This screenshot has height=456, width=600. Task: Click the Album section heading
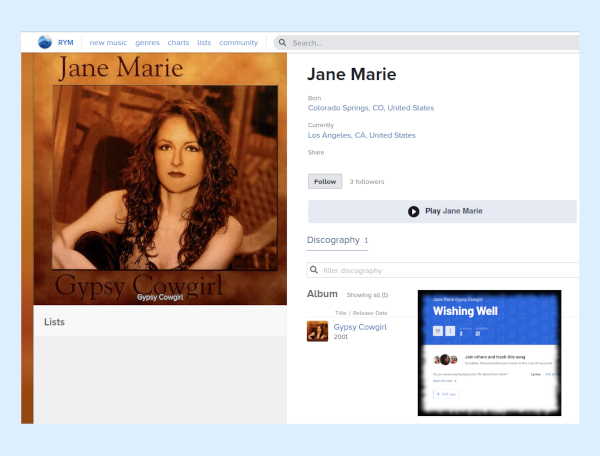click(322, 294)
